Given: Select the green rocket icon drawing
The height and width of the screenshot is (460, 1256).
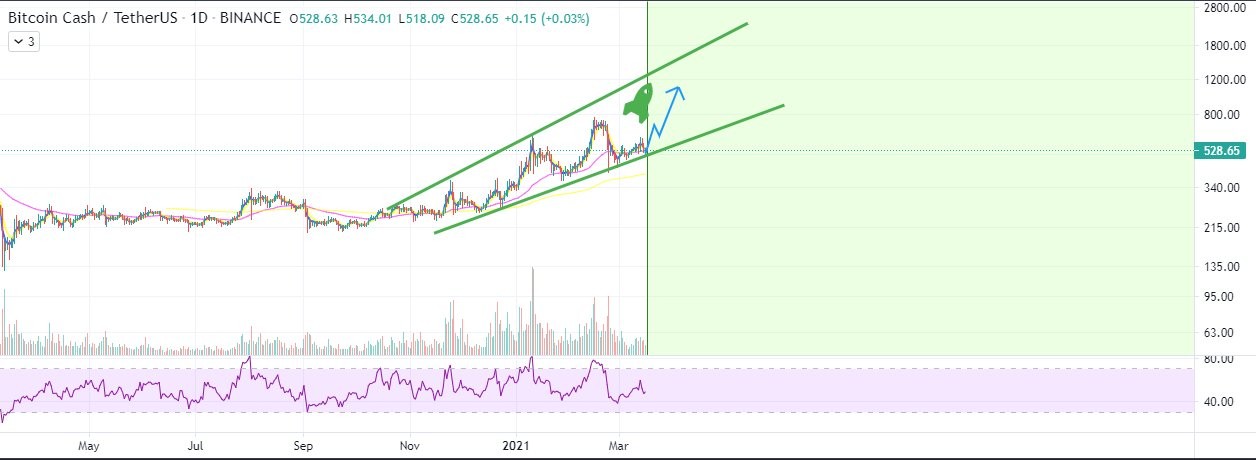Looking at the screenshot, I should coord(638,104).
